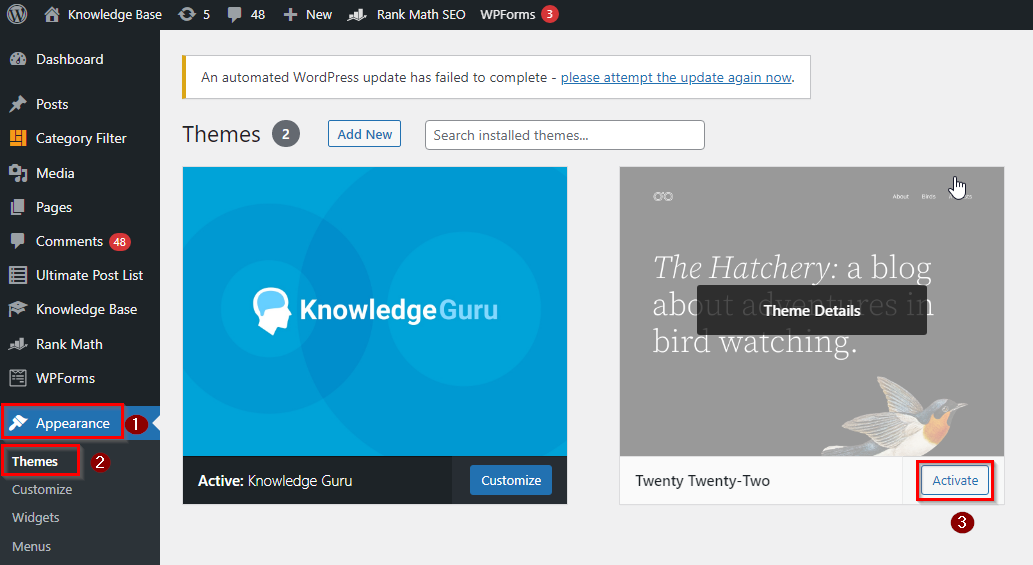Select Themes submenu item
Viewport: 1033px width, 565px height.
35,462
